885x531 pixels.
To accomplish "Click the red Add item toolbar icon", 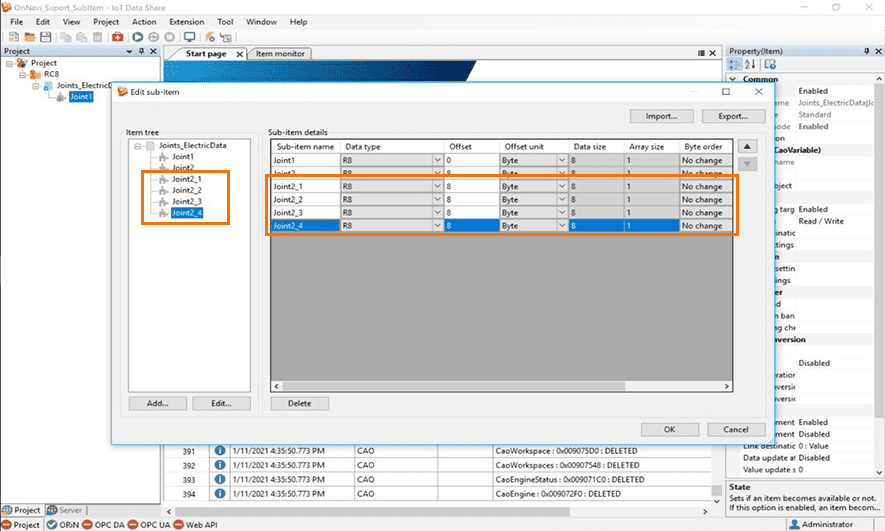I will tap(117, 37).
